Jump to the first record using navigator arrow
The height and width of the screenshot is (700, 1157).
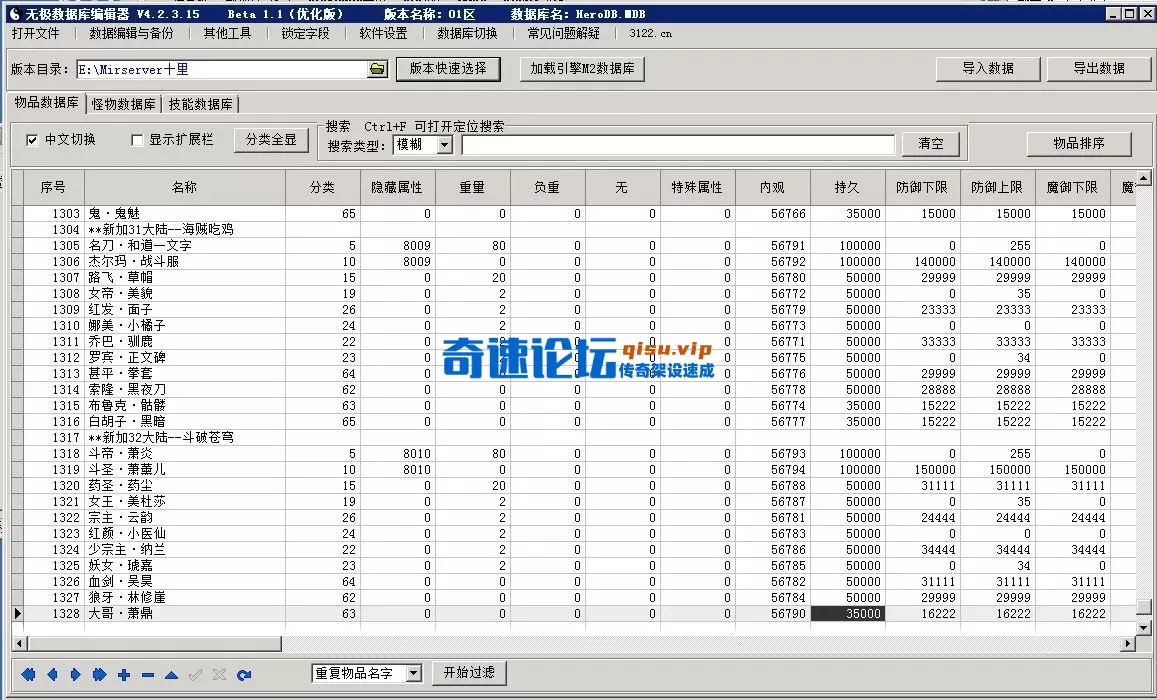(28, 675)
